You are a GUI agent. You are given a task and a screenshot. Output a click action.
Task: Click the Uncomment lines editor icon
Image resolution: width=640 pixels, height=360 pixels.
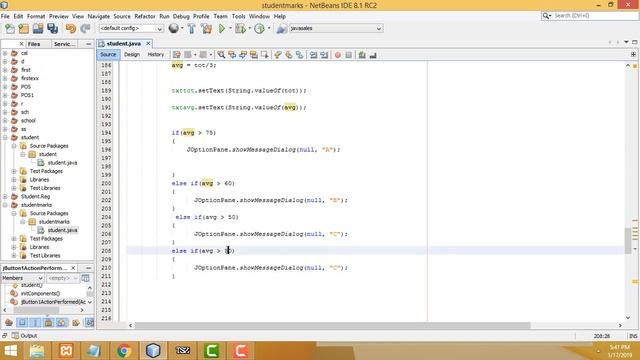pos(373,55)
